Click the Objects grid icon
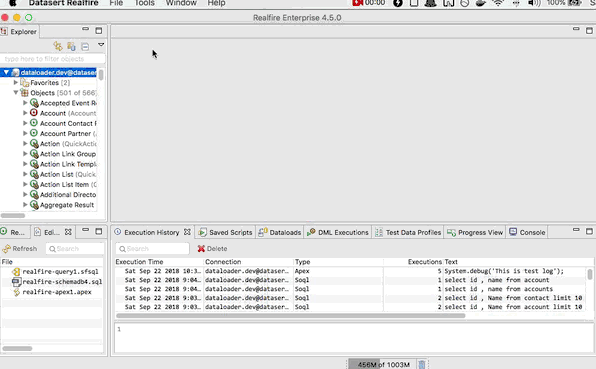This screenshot has height=369, width=596. 25,92
